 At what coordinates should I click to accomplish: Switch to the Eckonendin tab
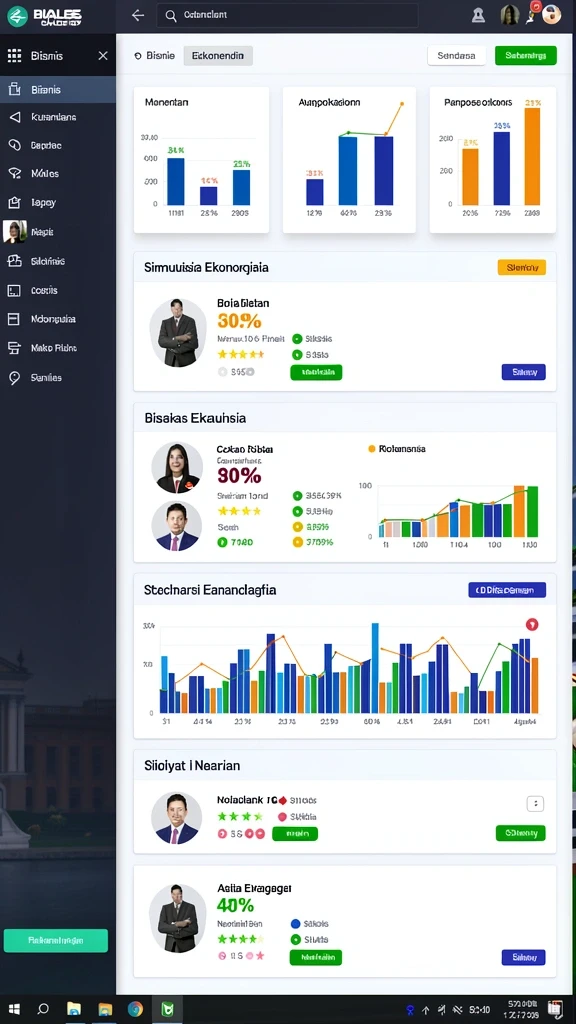(x=218, y=56)
